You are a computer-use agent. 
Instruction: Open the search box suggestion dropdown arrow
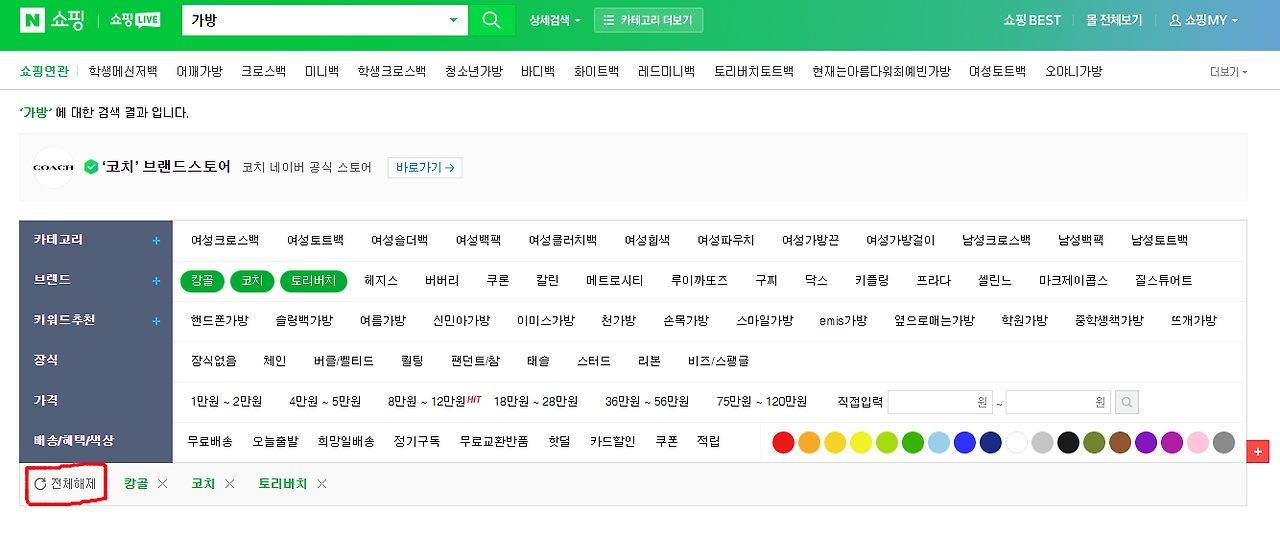pyautogui.click(x=453, y=20)
